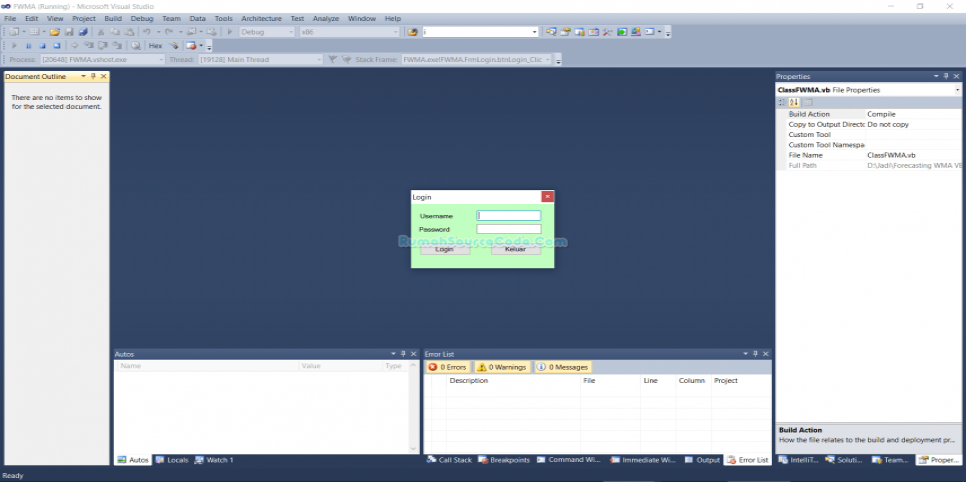Click the Stop Debugging icon
The width and height of the screenshot is (966, 482).
coord(42,46)
